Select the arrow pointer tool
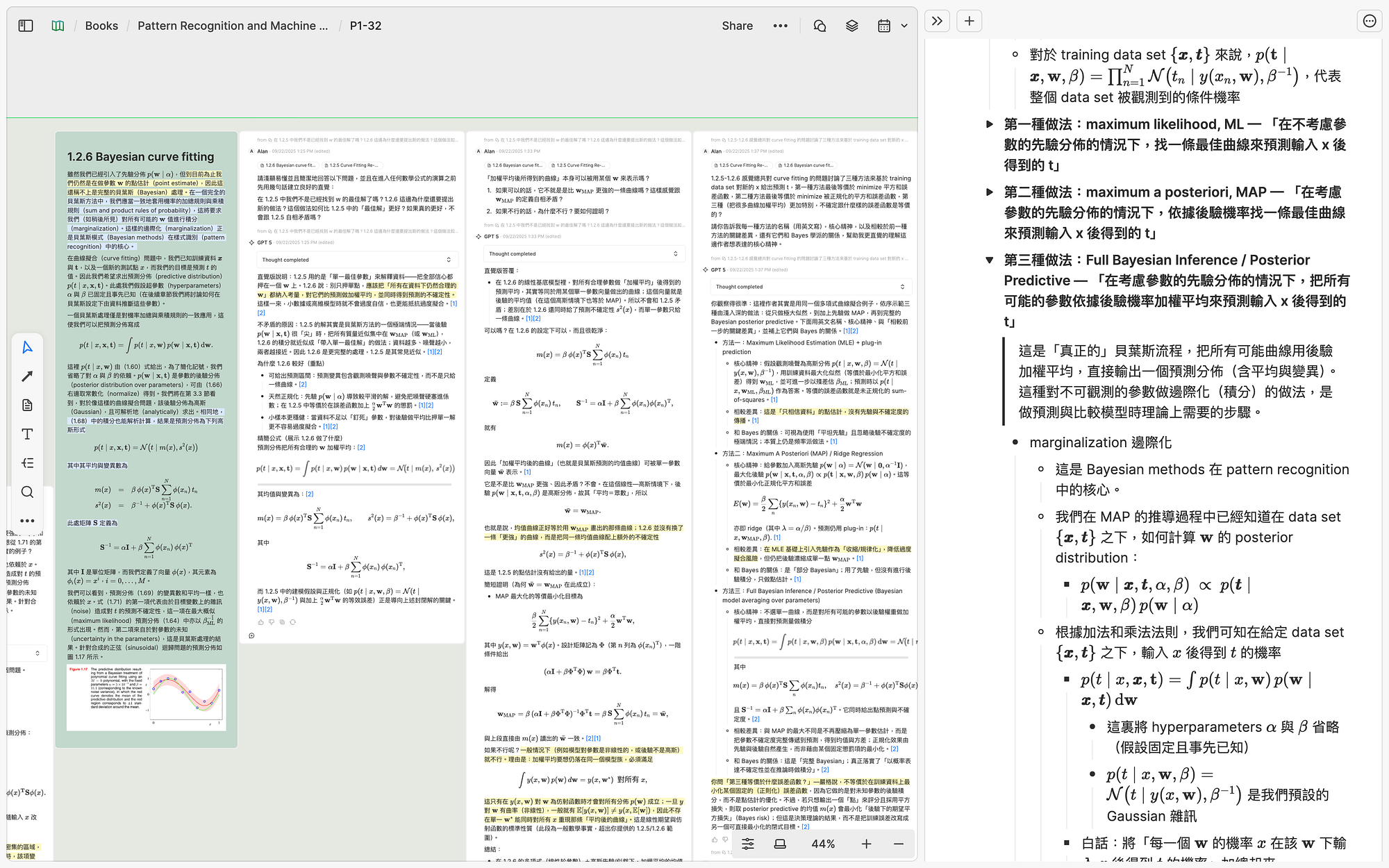Image resolution: width=1389 pixels, height=868 pixels. [27, 347]
